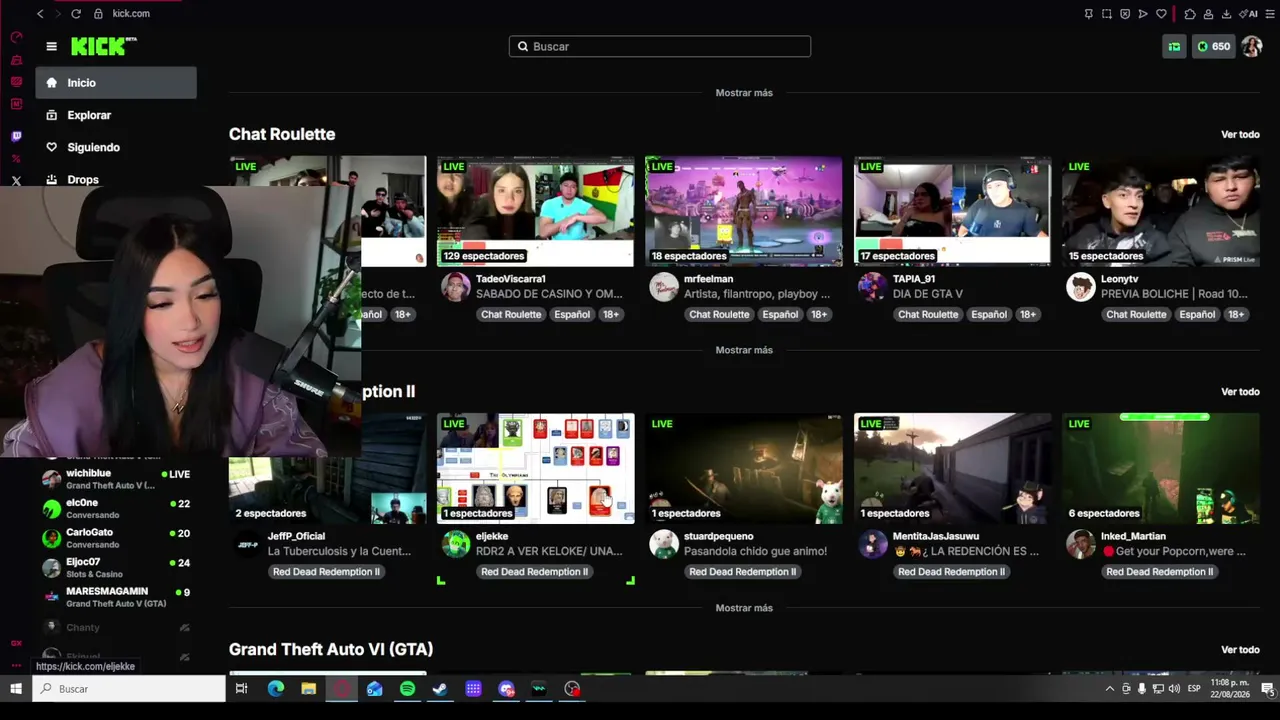Open Spotify from the taskbar
Image resolution: width=1280 pixels, height=720 pixels.
point(407,688)
